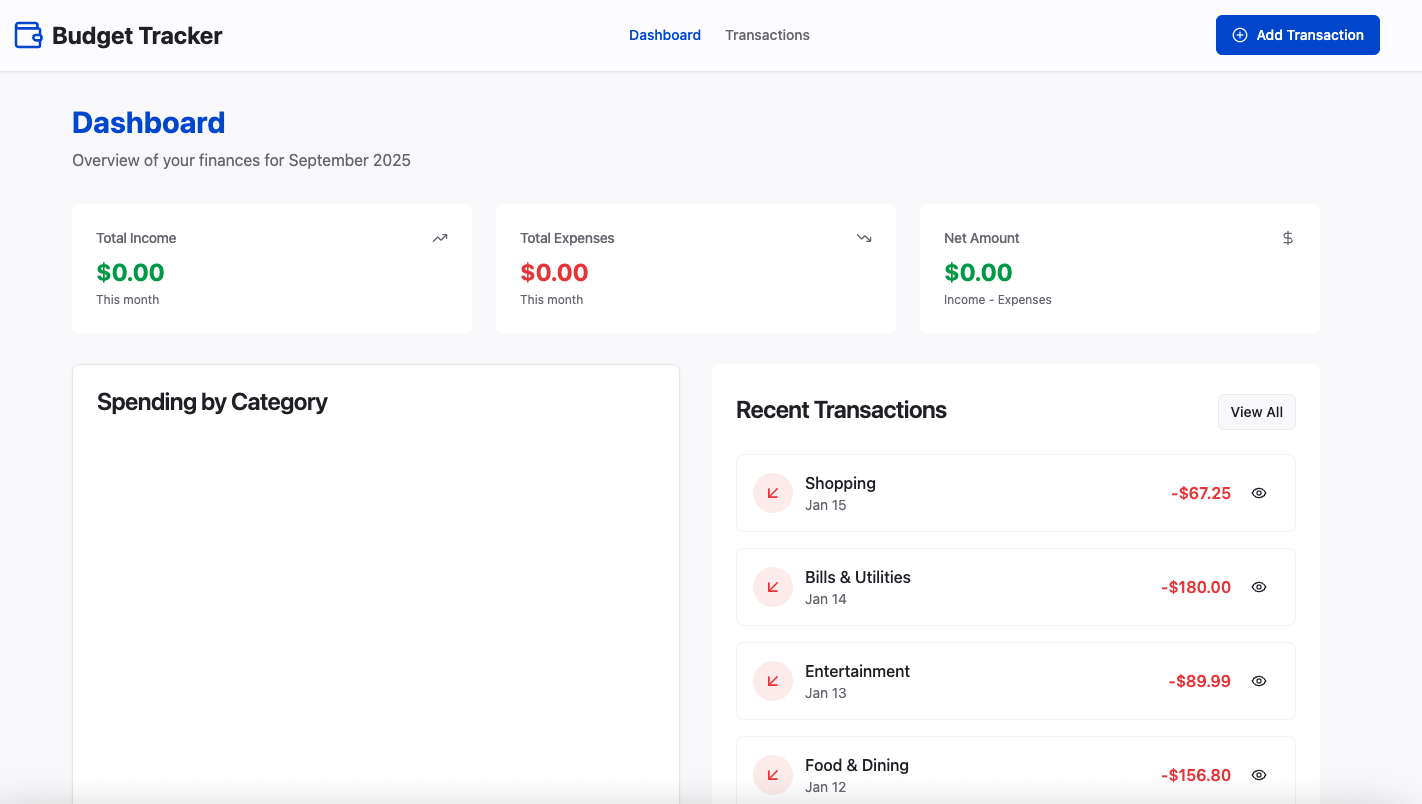Click the trending-up icon on Total Income card
Image resolution: width=1422 pixels, height=804 pixels.
click(x=439, y=237)
